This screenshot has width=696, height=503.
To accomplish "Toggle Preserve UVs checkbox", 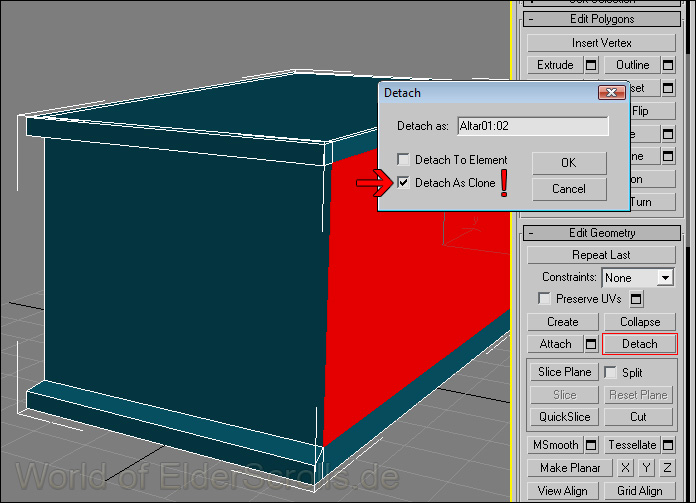I will click(x=544, y=298).
